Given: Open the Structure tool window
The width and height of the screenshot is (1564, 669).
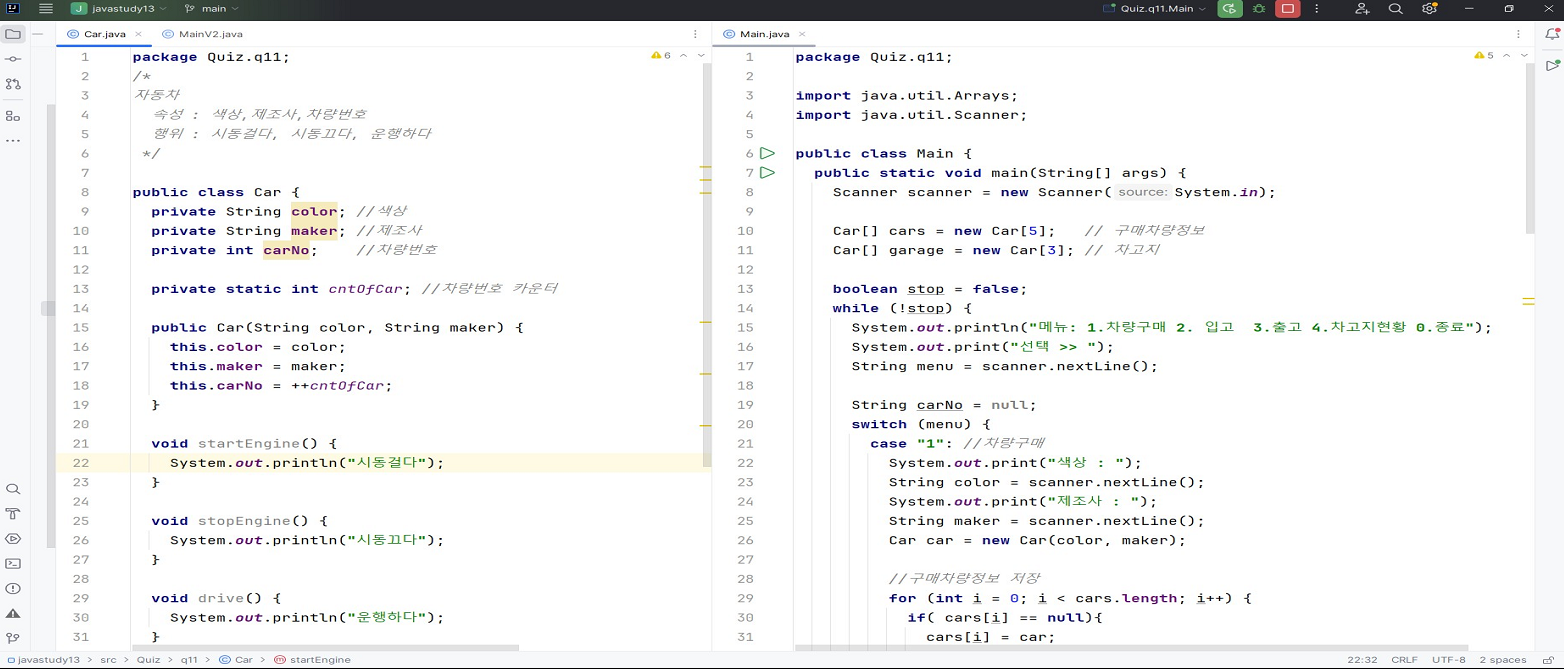Looking at the screenshot, I should coord(13,116).
